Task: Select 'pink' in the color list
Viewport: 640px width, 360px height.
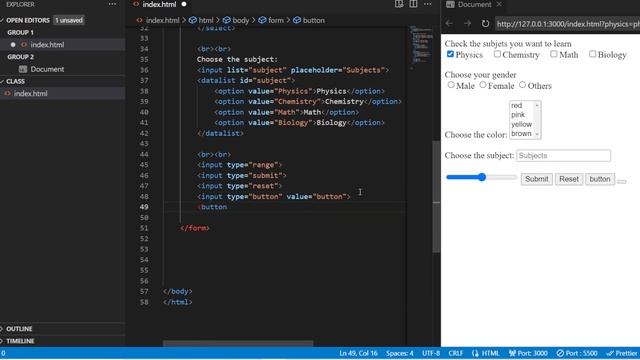Action: coord(518,115)
